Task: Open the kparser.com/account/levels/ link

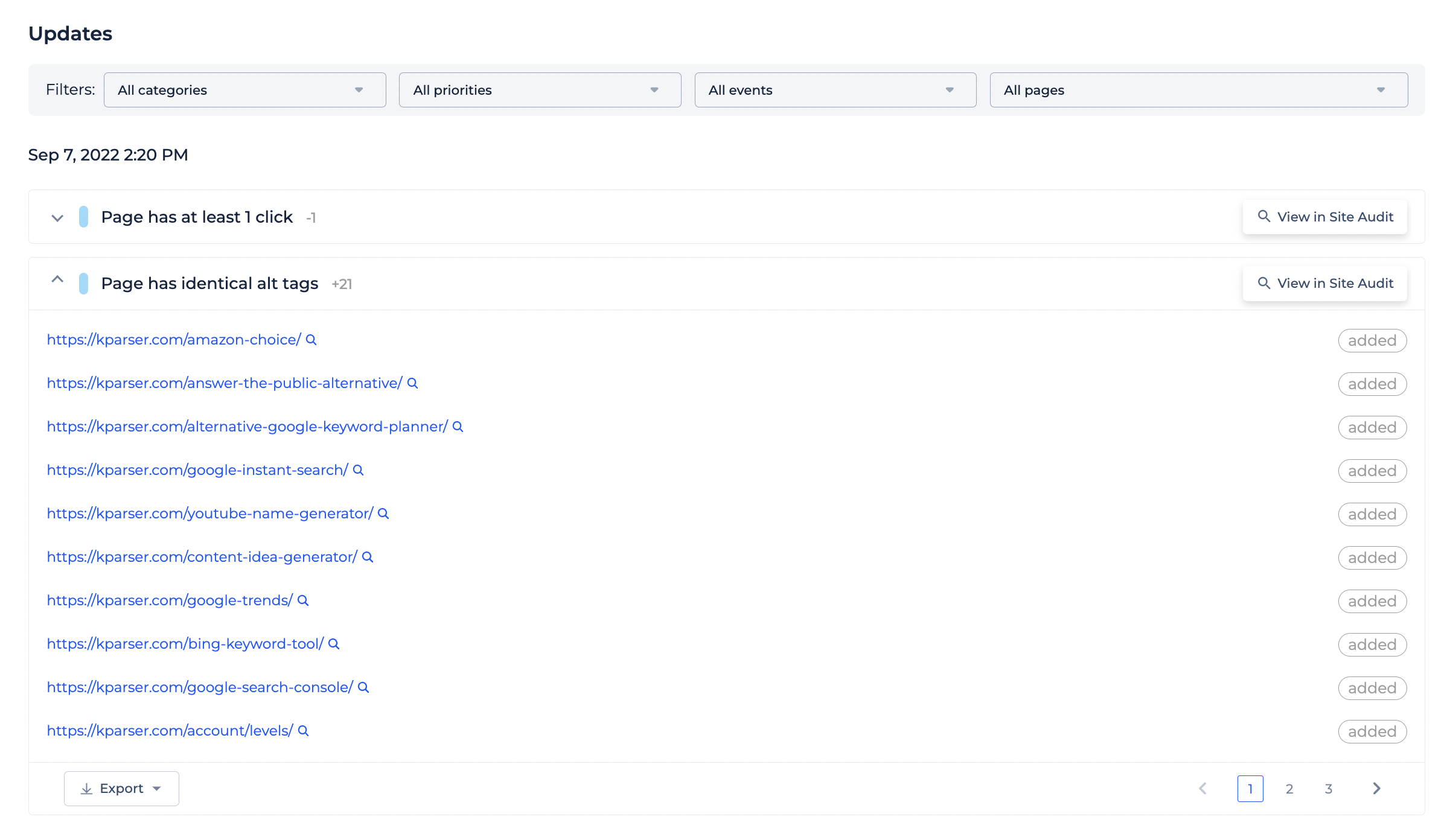Action: tap(170, 731)
